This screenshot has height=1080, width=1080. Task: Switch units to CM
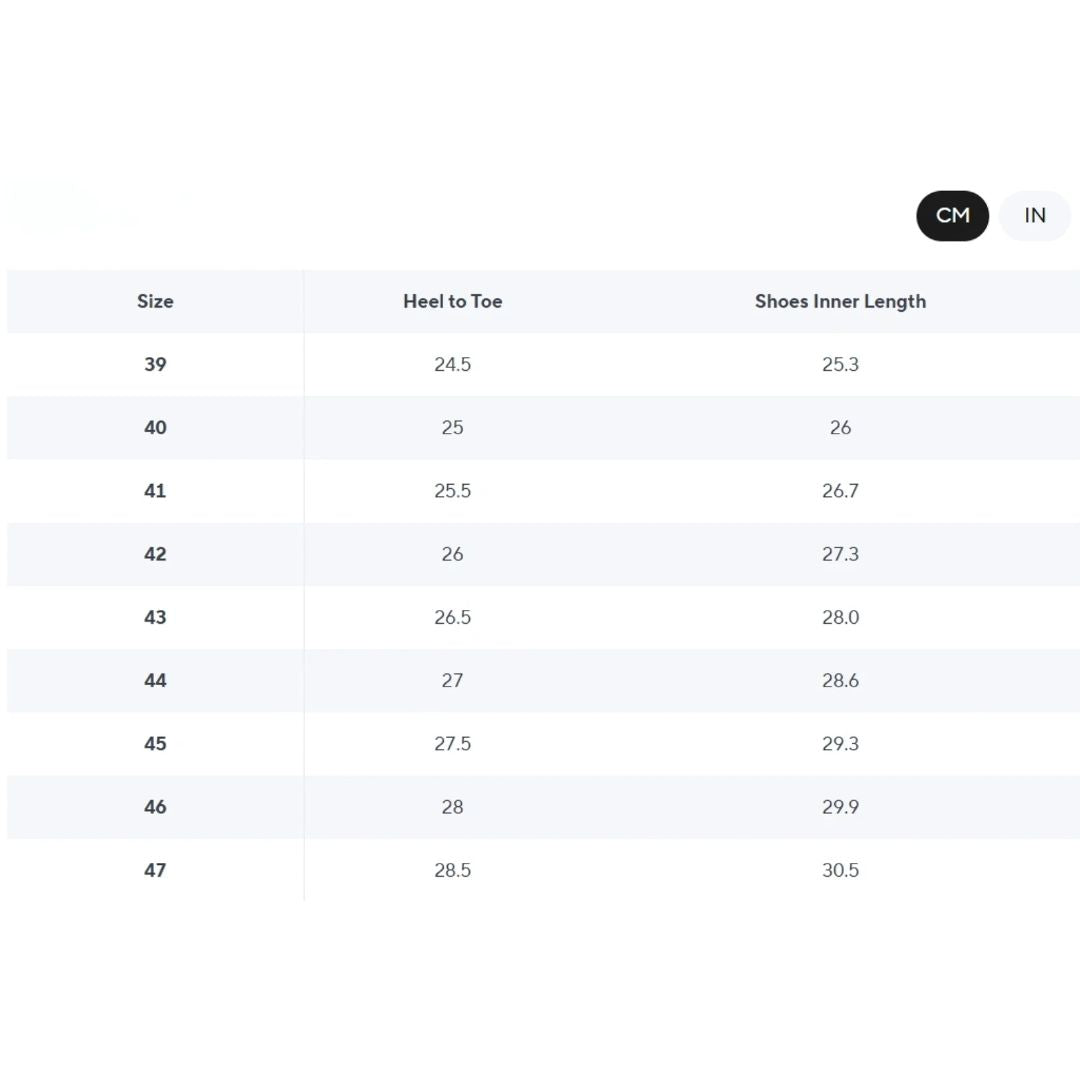pos(952,215)
